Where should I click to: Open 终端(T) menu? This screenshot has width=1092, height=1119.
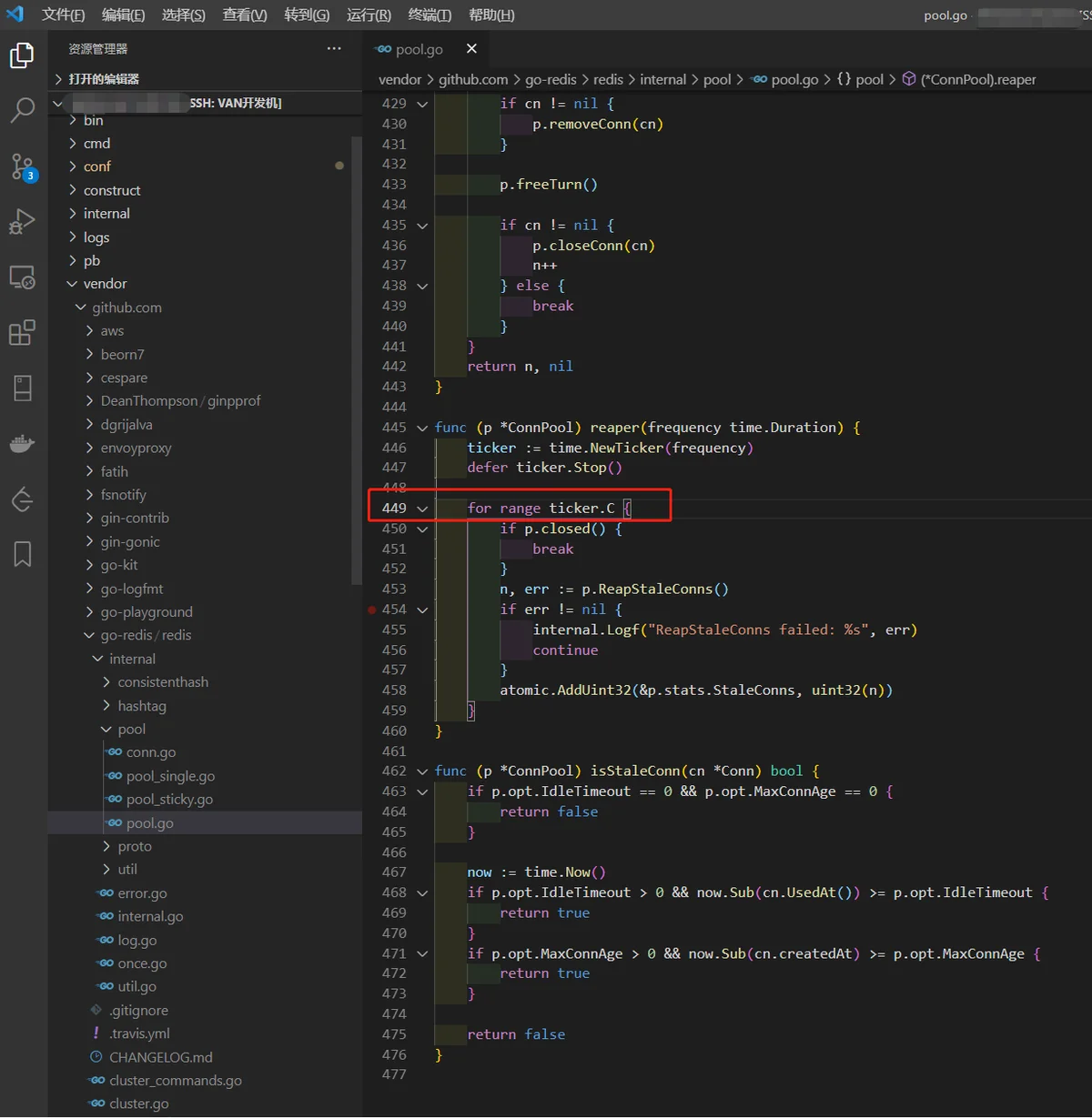[430, 15]
